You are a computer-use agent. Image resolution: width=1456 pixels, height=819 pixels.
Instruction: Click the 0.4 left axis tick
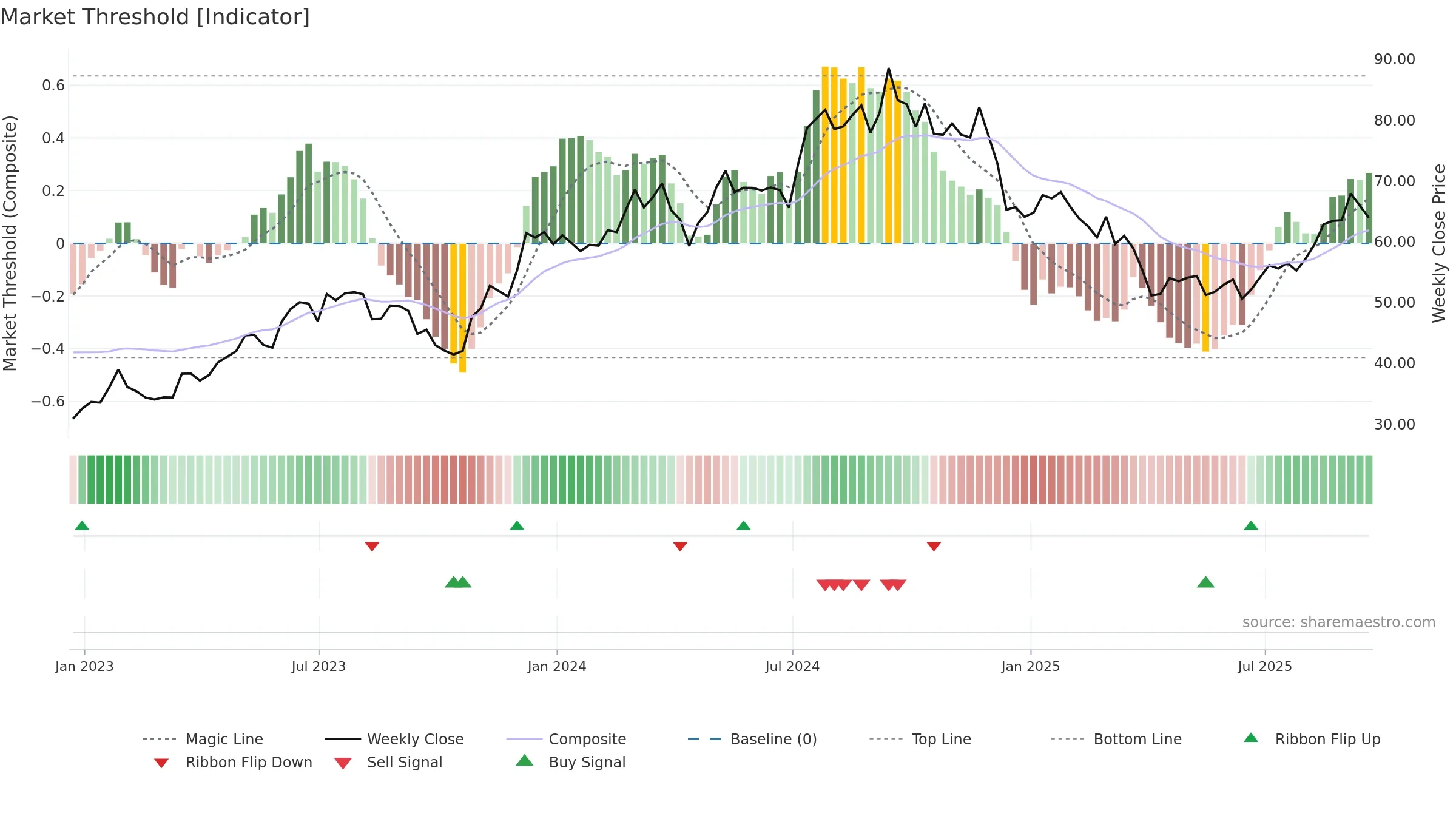pyautogui.click(x=53, y=138)
